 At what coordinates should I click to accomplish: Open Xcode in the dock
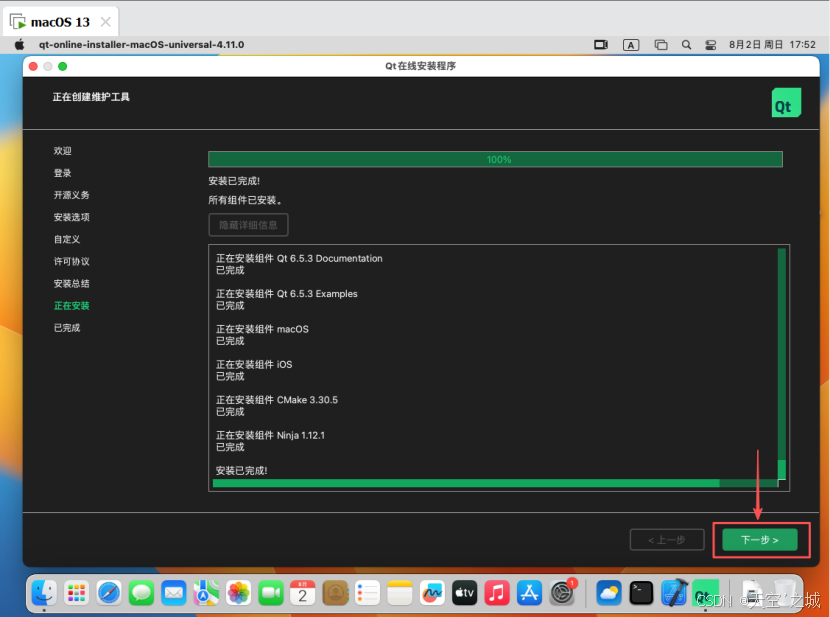pyautogui.click(x=673, y=593)
